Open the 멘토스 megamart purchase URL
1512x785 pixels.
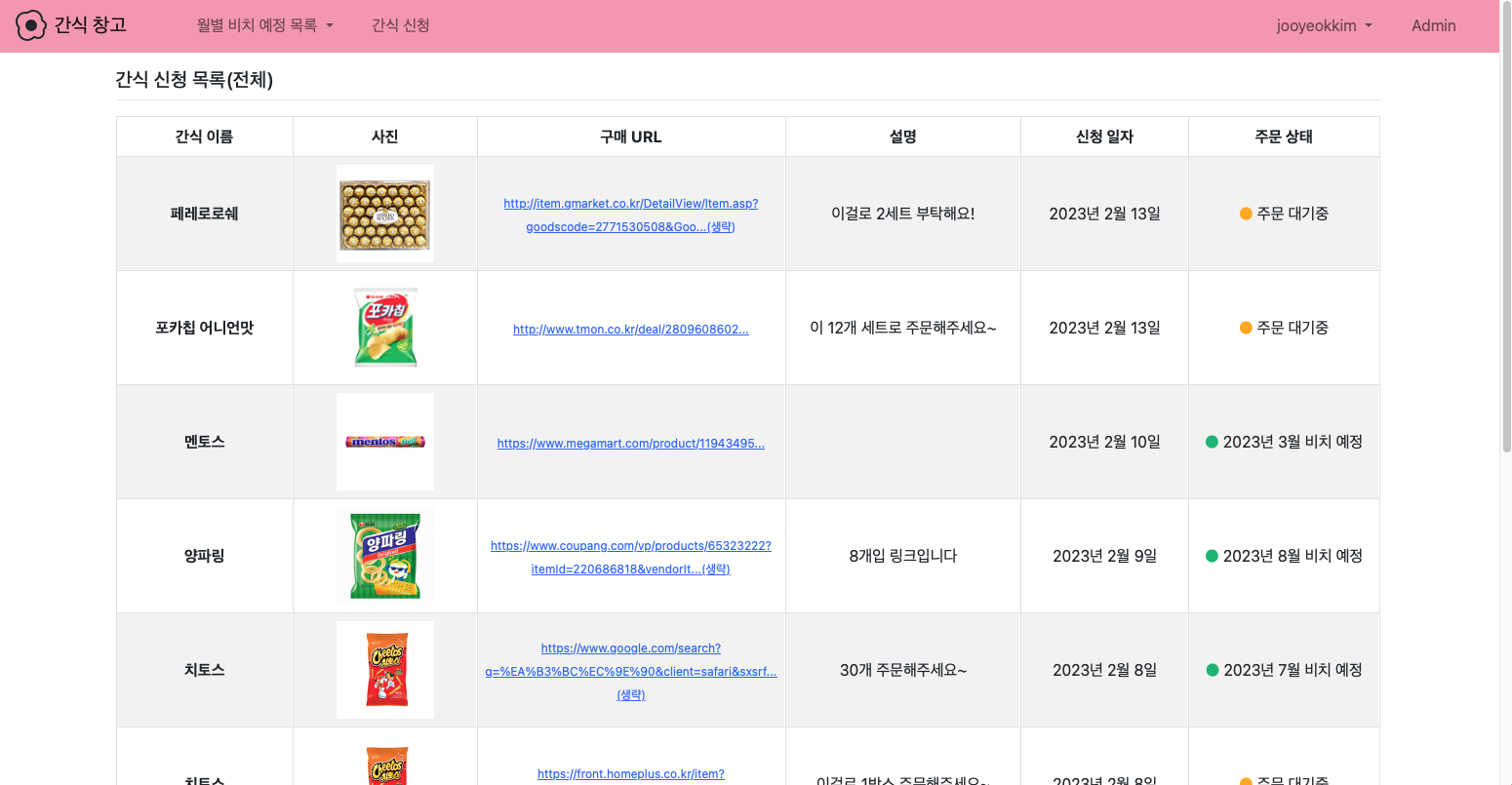(631, 444)
